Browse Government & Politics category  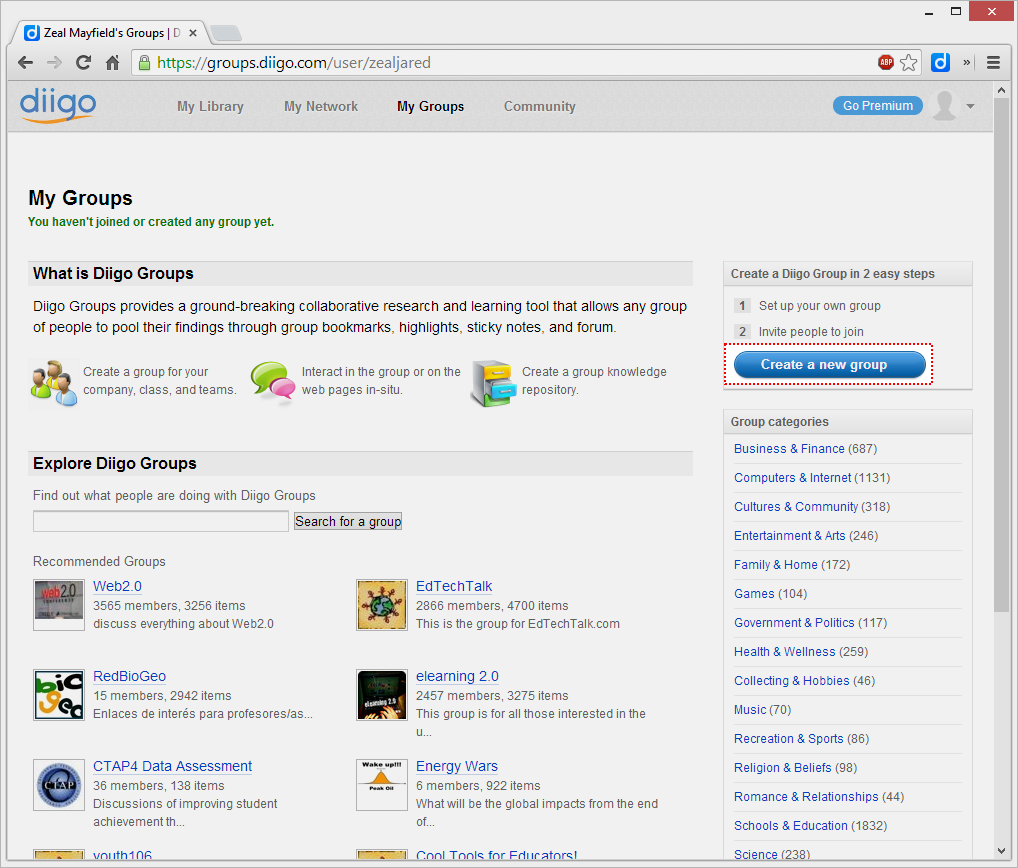[794, 623]
